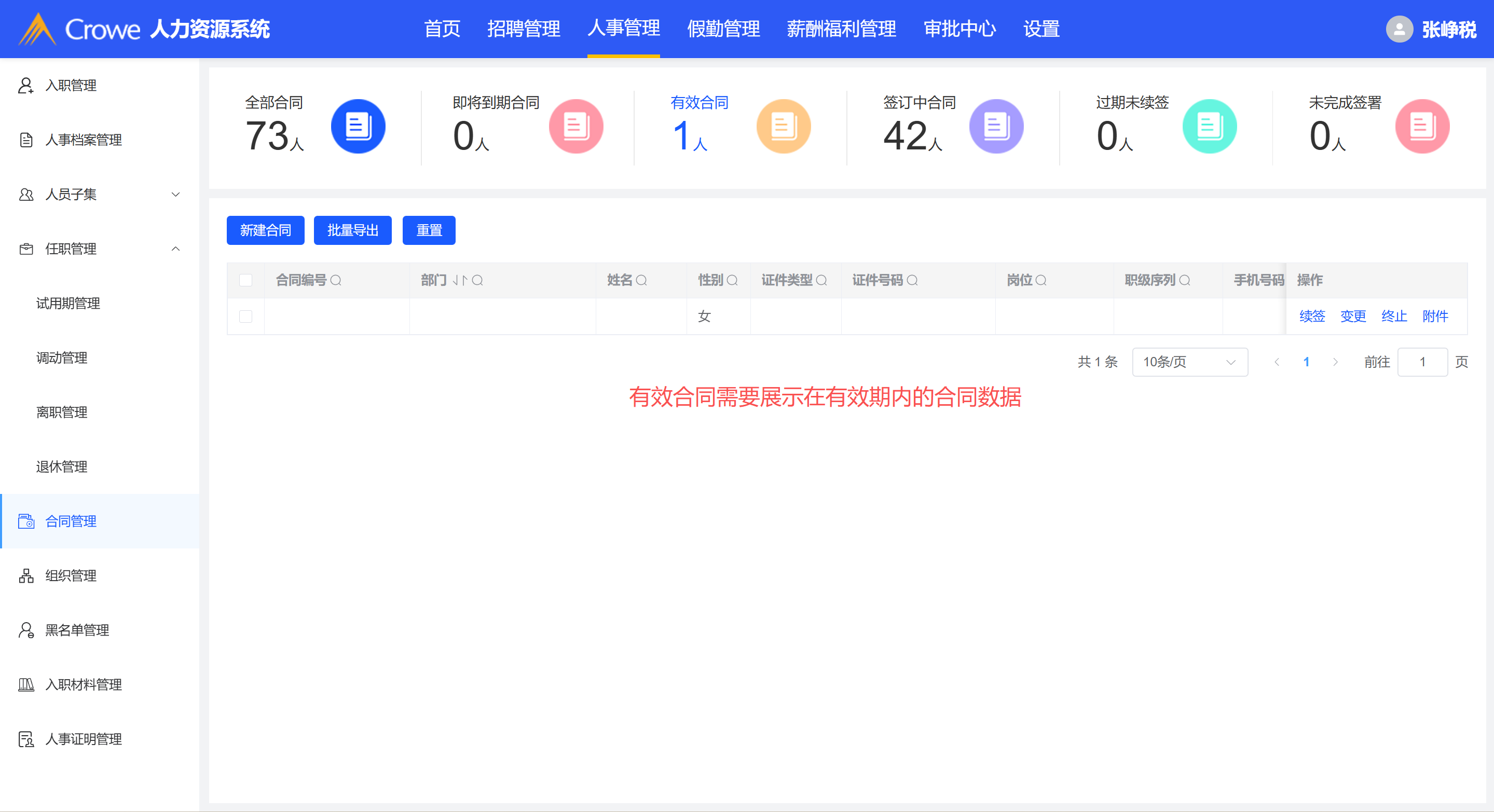
Task: Click the purple 签订中合同 document icon
Action: (996, 127)
